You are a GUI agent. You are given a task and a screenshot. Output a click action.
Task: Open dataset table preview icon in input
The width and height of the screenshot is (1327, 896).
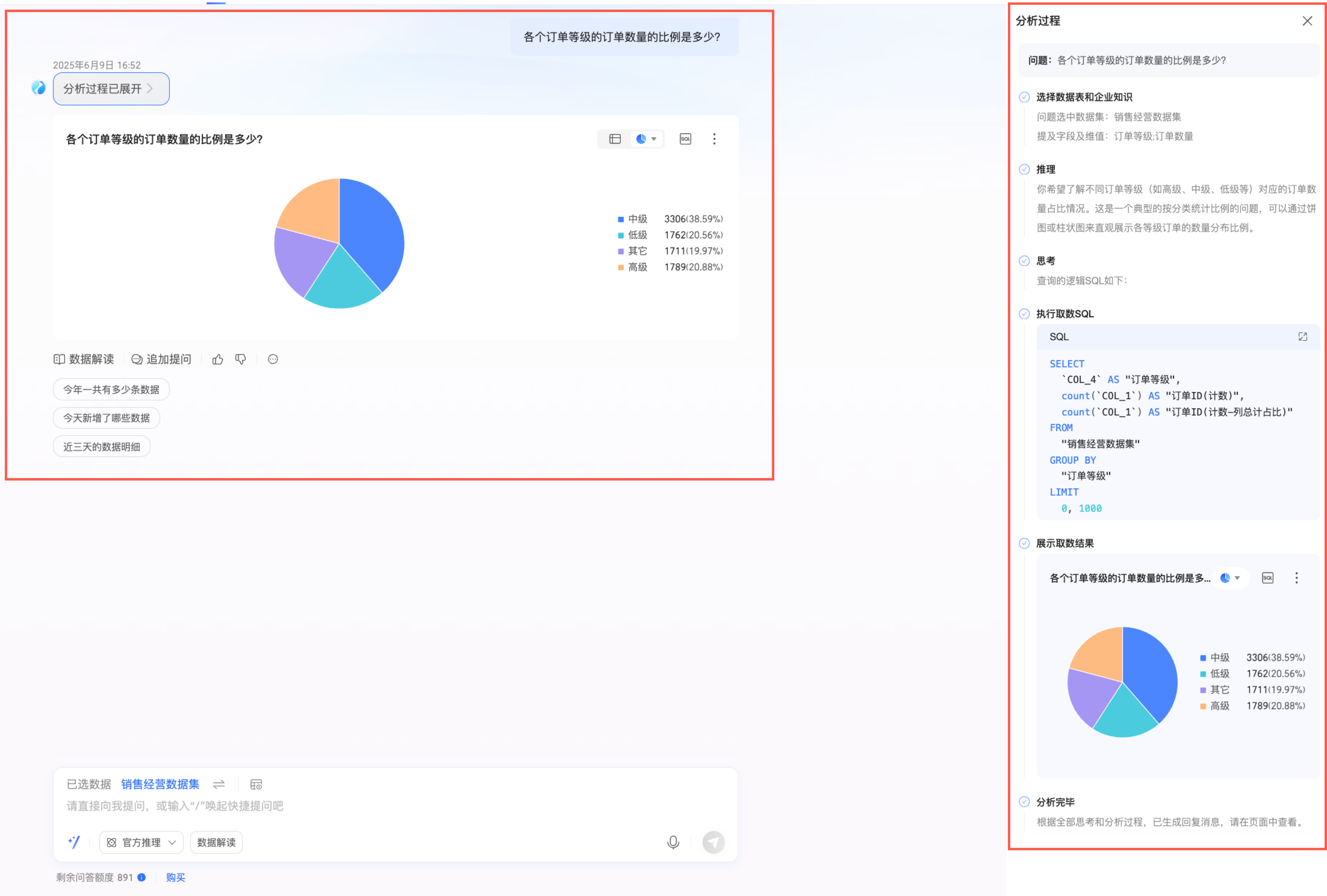tap(256, 784)
